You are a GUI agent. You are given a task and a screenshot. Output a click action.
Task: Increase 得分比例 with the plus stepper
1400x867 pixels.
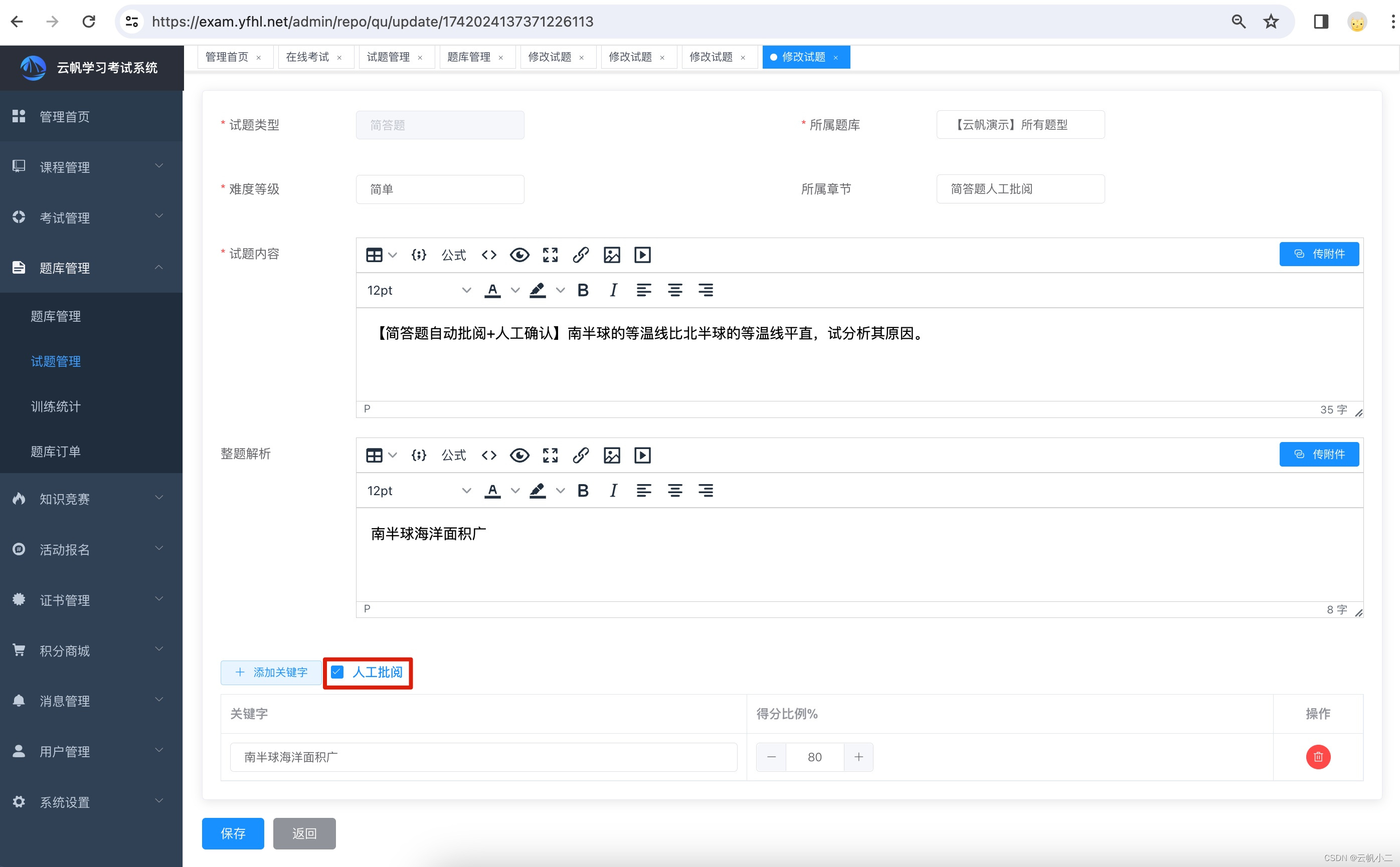pyautogui.click(x=858, y=757)
